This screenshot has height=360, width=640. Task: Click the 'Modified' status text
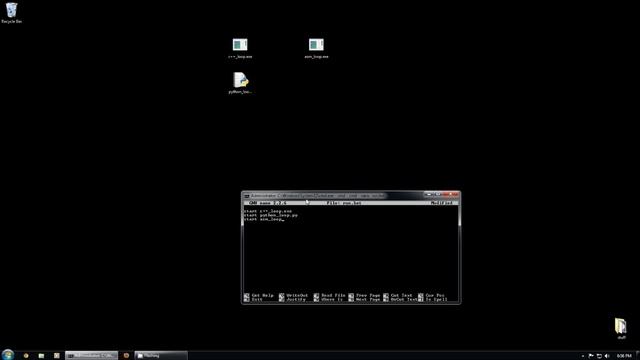442,203
